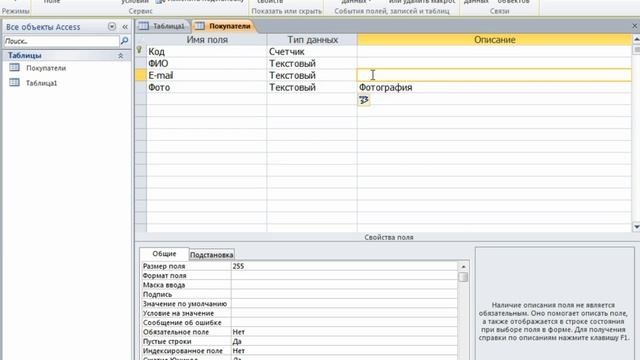Click the Фотография description cell
The image size is (640, 360).
click(x=494, y=87)
